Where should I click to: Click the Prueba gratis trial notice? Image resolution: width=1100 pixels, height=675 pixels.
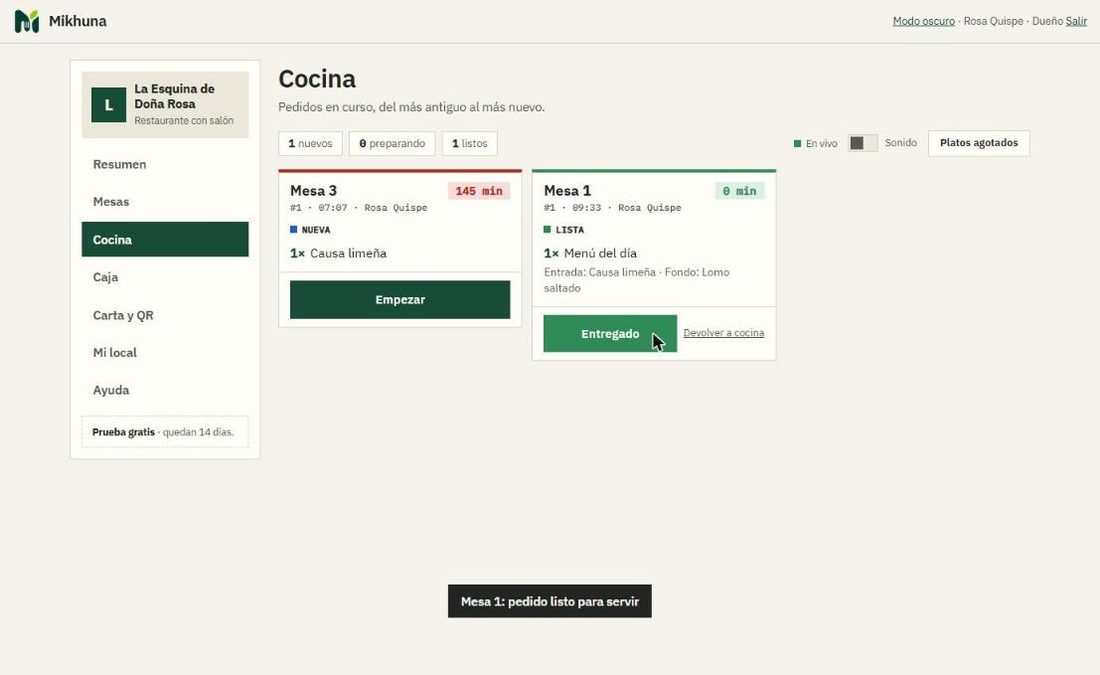pos(165,432)
